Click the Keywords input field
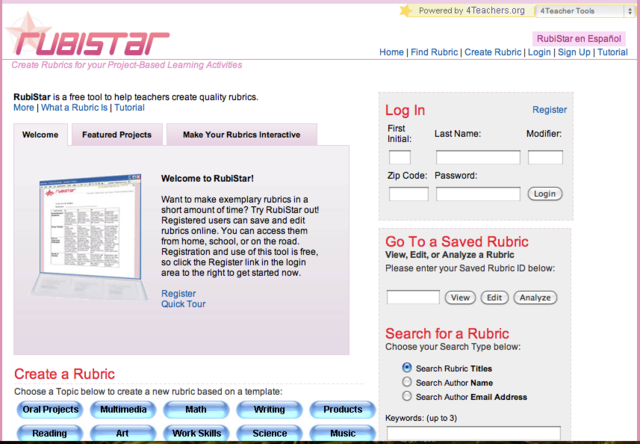The width and height of the screenshot is (640, 444). 473,433
